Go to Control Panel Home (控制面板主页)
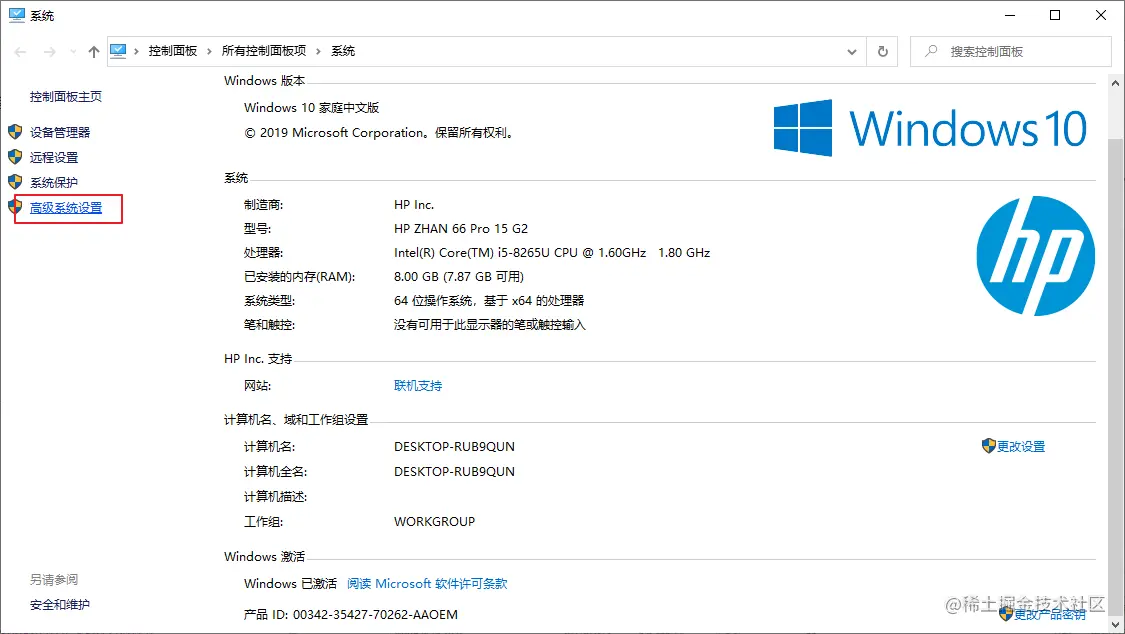This screenshot has height=634, width=1125. 66,97
